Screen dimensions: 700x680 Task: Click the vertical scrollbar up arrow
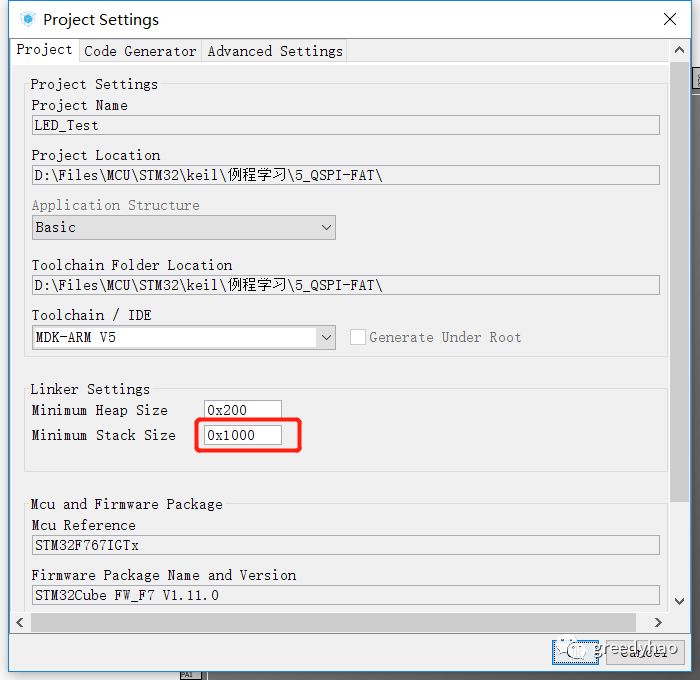pos(679,50)
